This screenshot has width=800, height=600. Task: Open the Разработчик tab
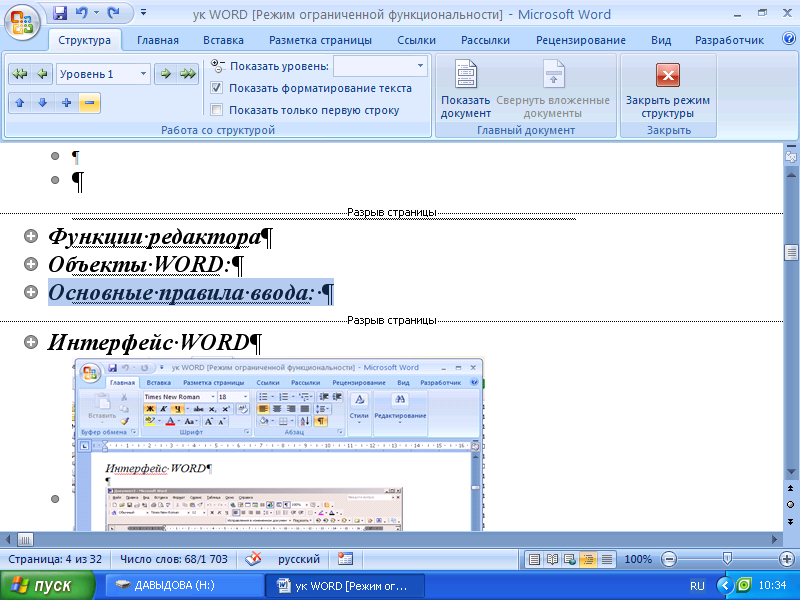click(x=729, y=40)
